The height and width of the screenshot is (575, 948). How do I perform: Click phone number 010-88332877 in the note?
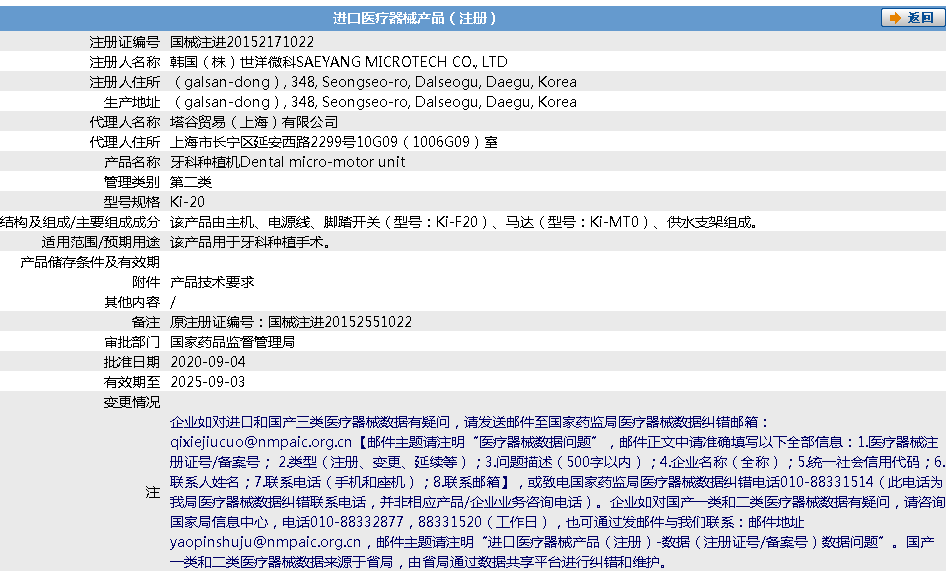[357, 522]
